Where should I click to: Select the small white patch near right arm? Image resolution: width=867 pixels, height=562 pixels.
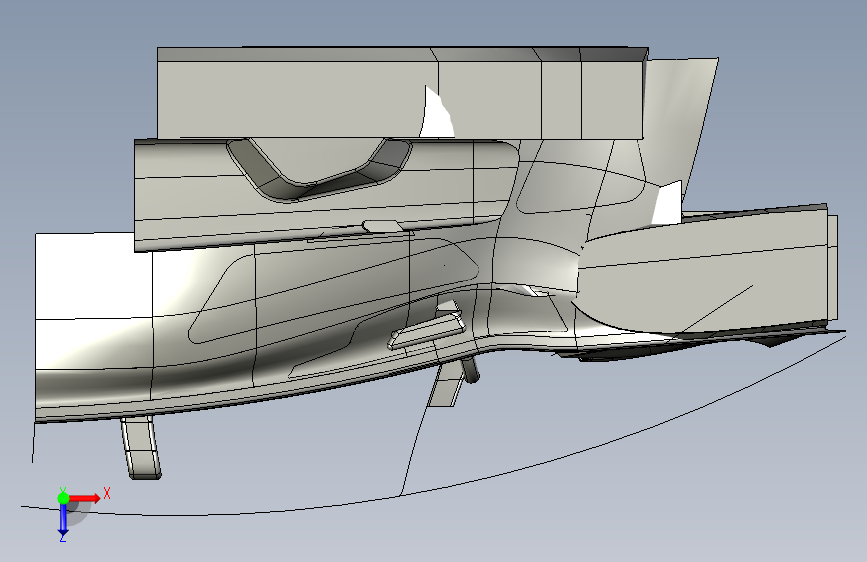coord(667,204)
